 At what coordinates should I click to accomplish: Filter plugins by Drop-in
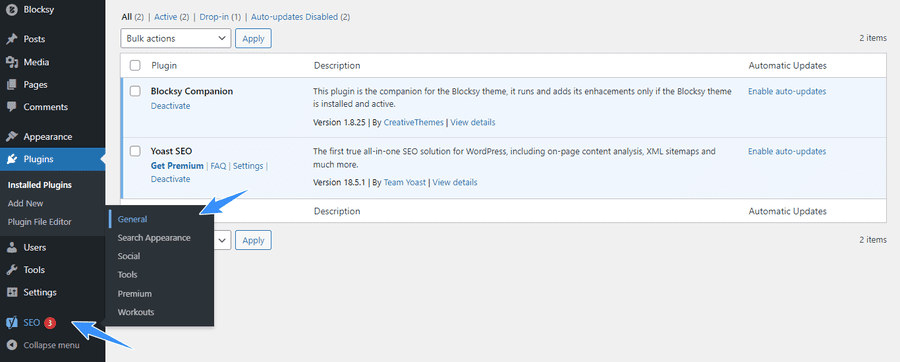pyautogui.click(x=213, y=17)
